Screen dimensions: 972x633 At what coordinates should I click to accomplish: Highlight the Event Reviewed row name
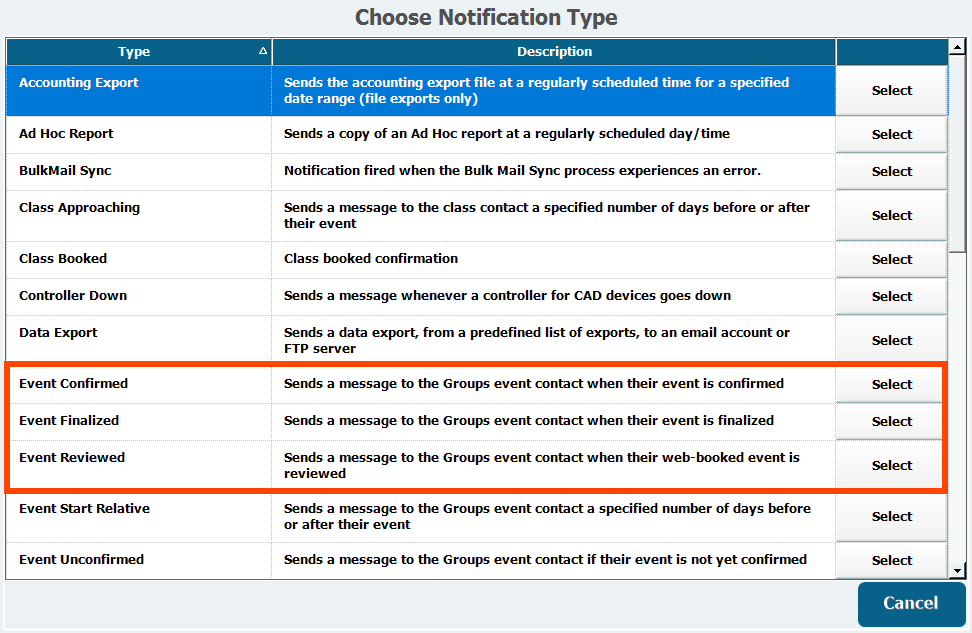click(72, 458)
